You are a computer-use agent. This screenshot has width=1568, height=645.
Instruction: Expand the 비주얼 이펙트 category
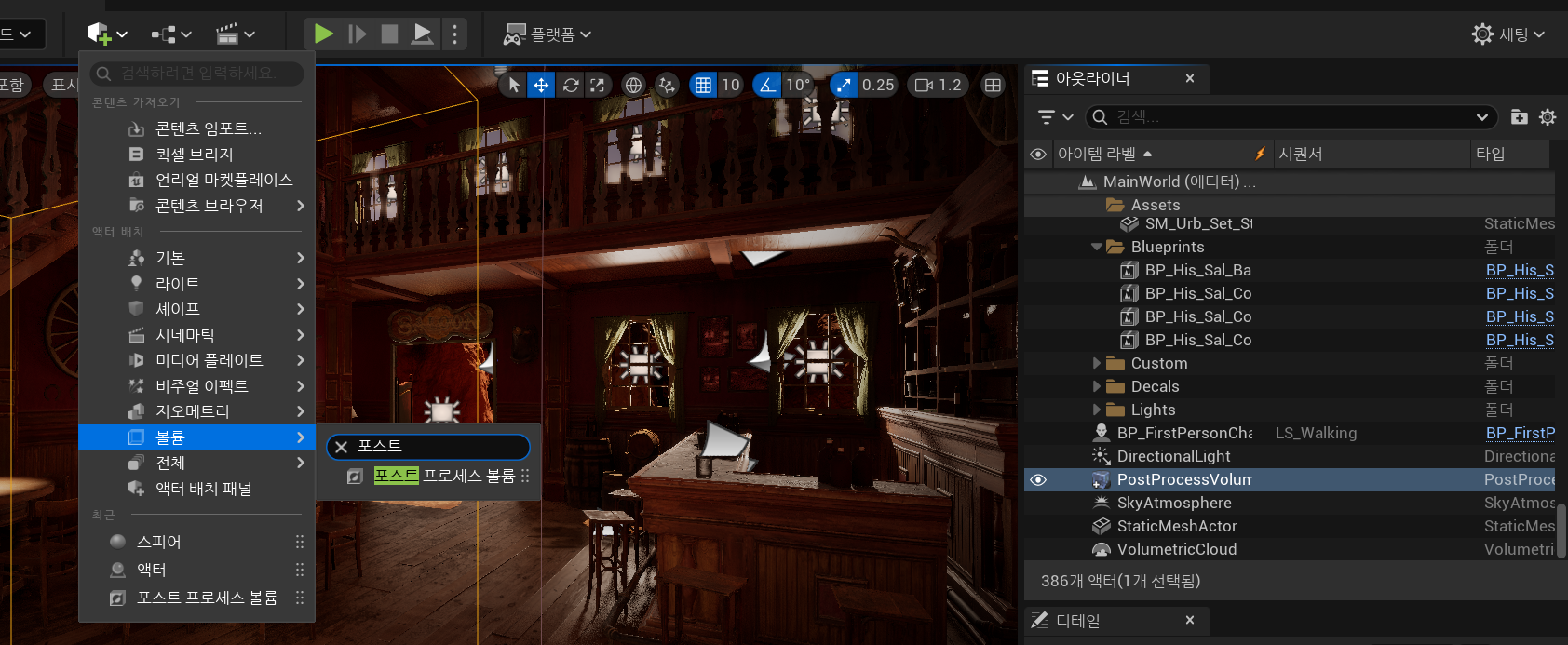click(x=196, y=386)
